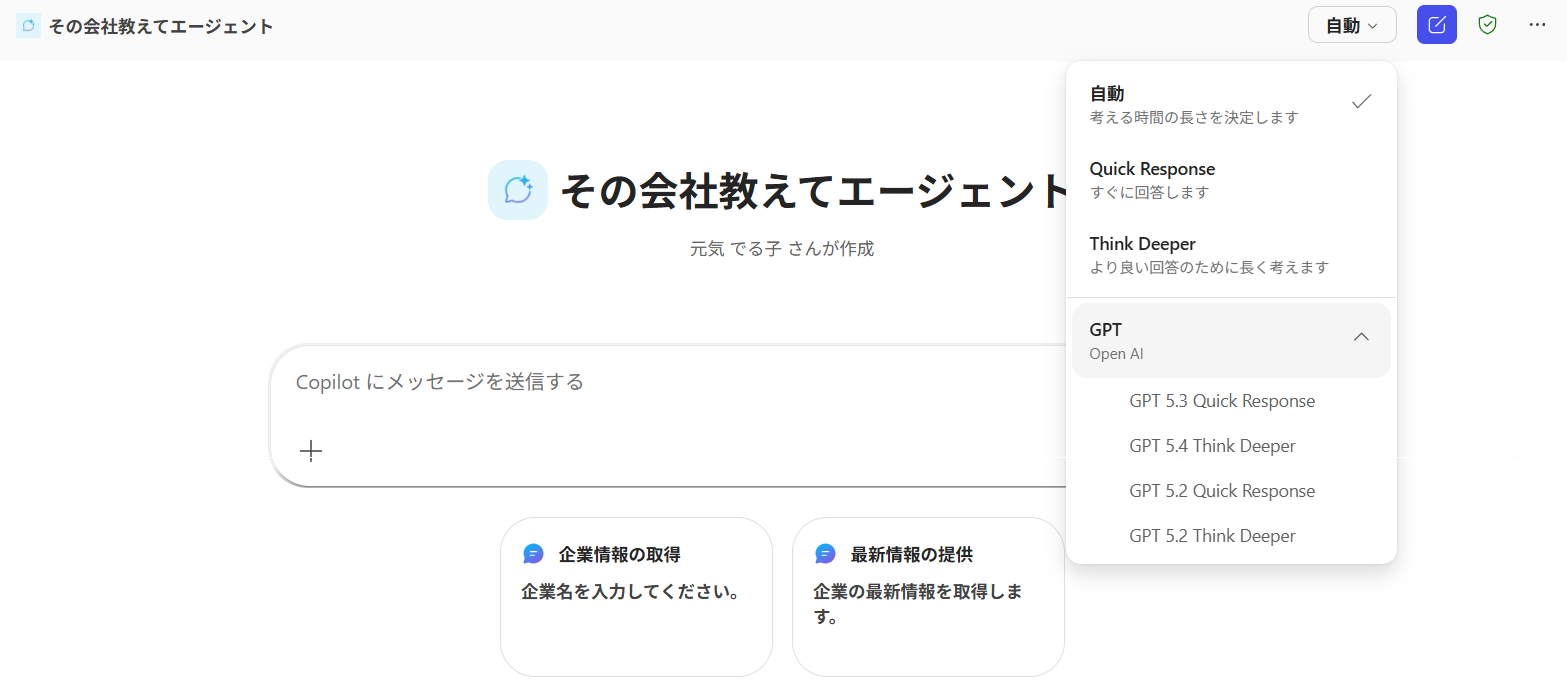Screen dimensions: 1567x681
Task: Choose GPT 5.2 Quick Response model
Action: pyautogui.click(x=1222, y=491)
